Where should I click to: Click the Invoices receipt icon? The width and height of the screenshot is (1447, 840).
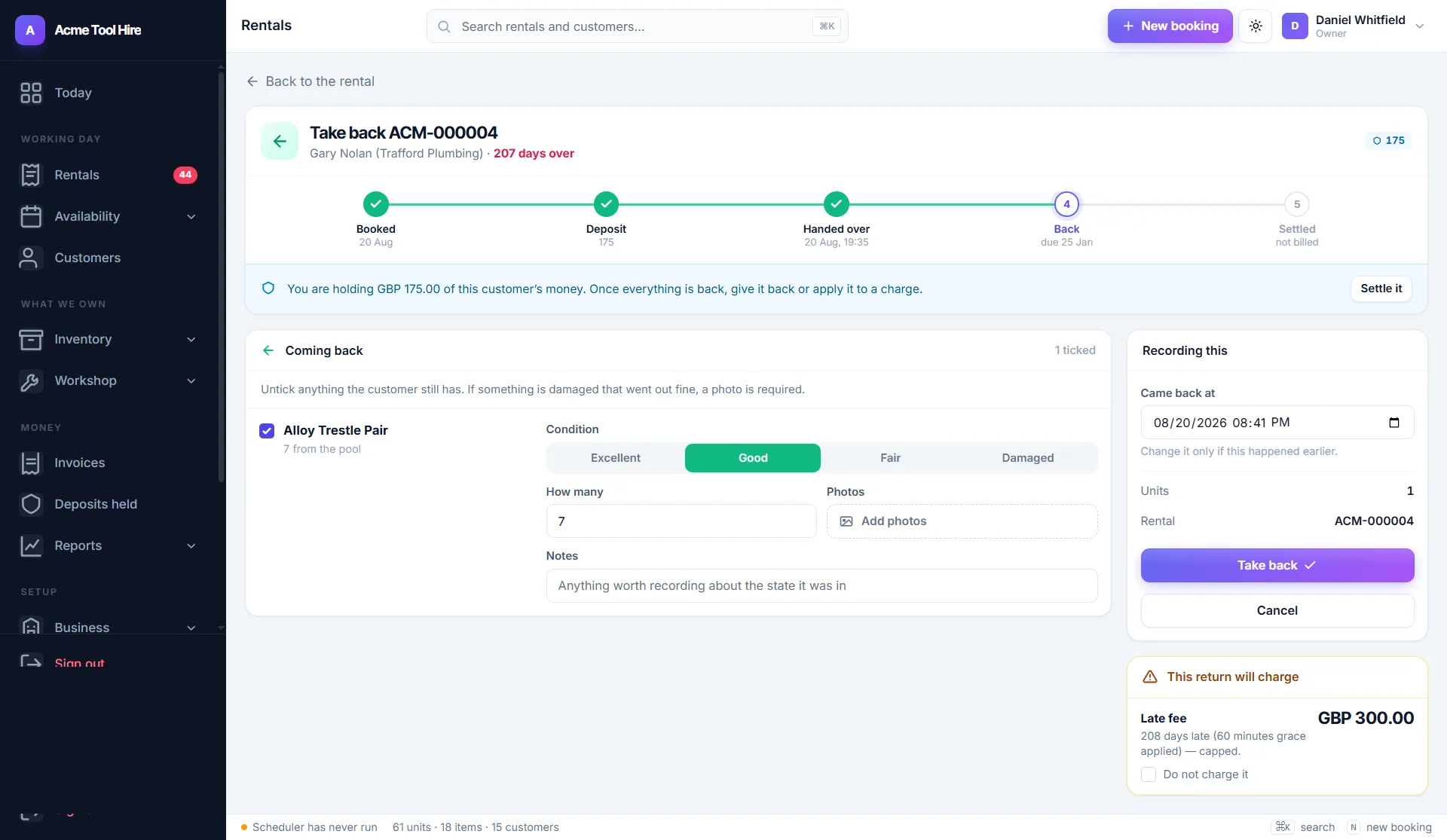coord(31,463)
